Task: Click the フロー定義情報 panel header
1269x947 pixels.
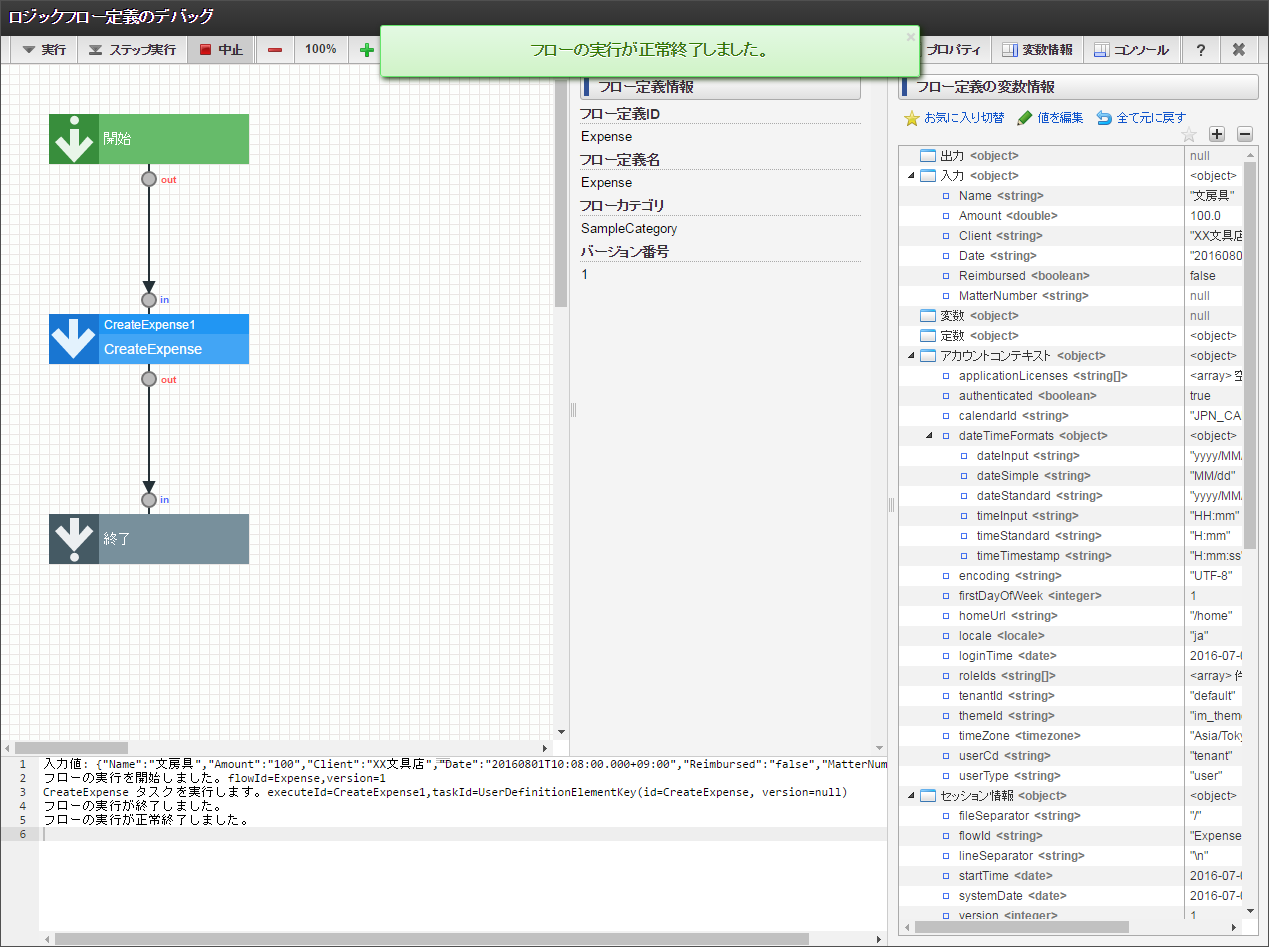Action: (721, 87)
